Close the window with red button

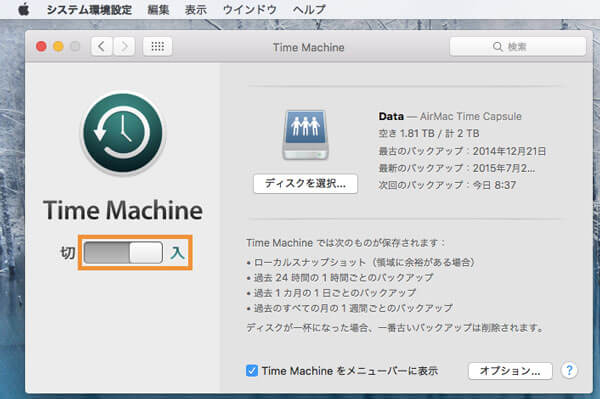click(41, 47)
